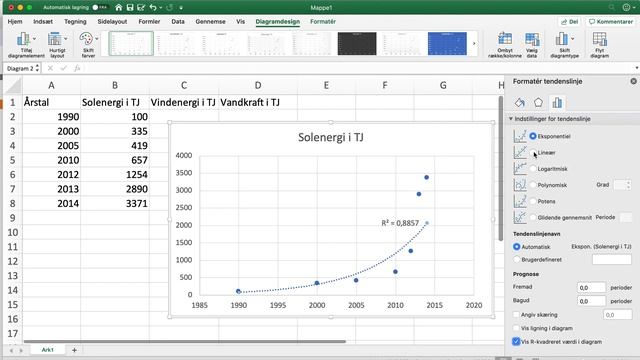Click the polynomial trendline icon
Image resolution: width=640 pixels, height=360 pixels.
point(520,185)
